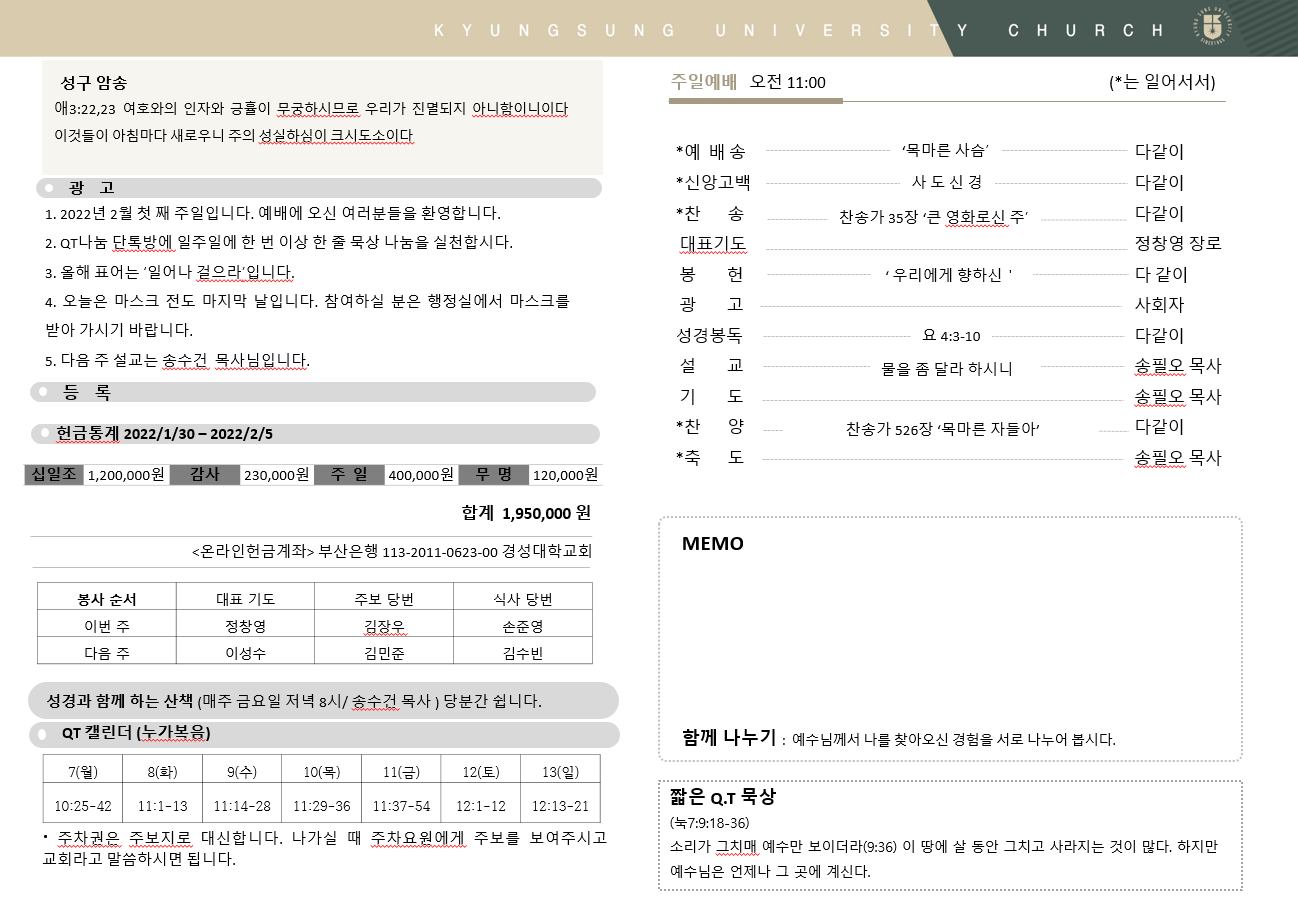Click the '봉사 순서' table header
The image size is (1298, 918).
pos(107,599)
